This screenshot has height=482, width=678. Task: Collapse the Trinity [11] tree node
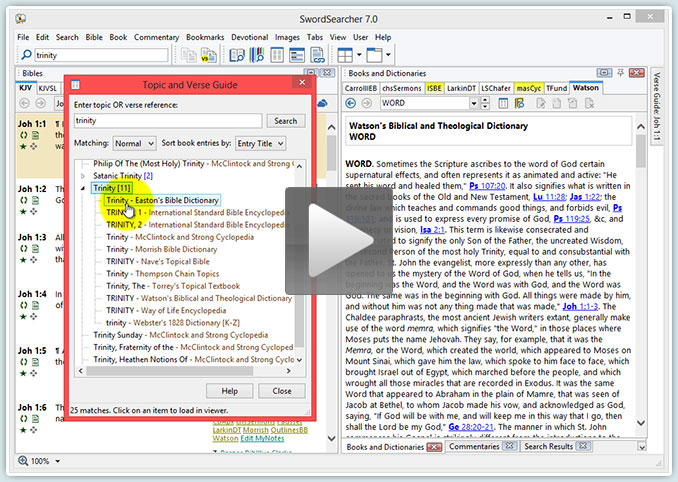click(83, 188)
